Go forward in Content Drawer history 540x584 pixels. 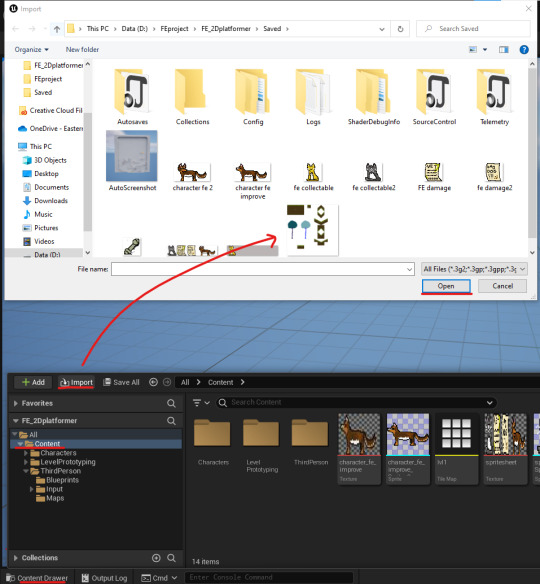click(167, 382)
